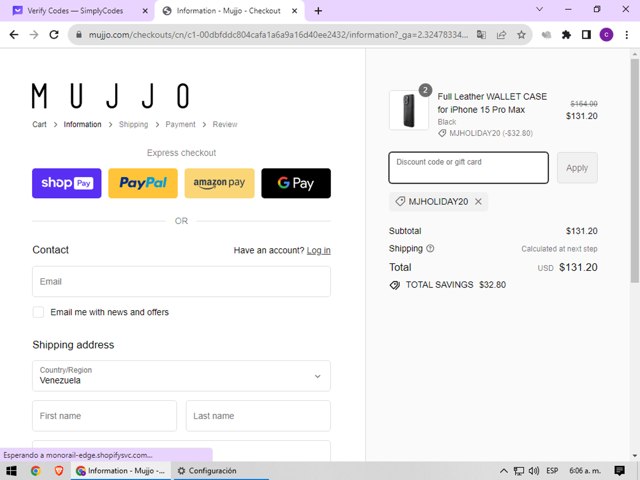
Task: Click the browser forward arrow
Action: tap(34, 35)
